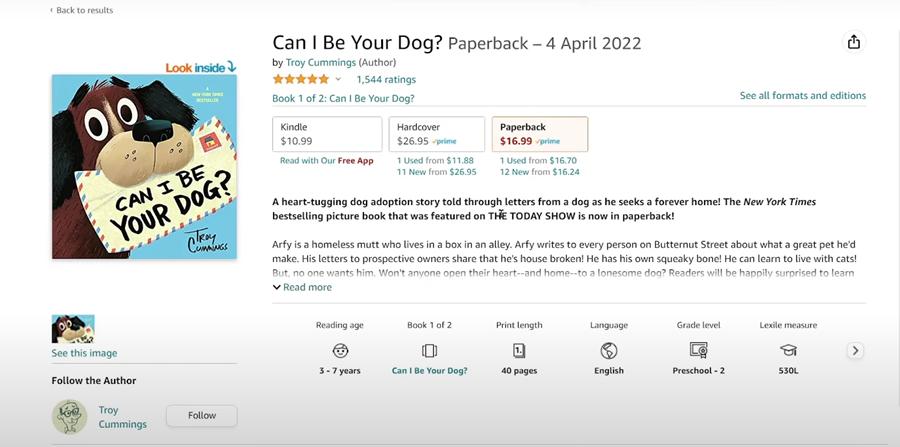Select the small cover thumbnail image
Viewport: 900px width, 447px height.
click(x=73, y=329)
